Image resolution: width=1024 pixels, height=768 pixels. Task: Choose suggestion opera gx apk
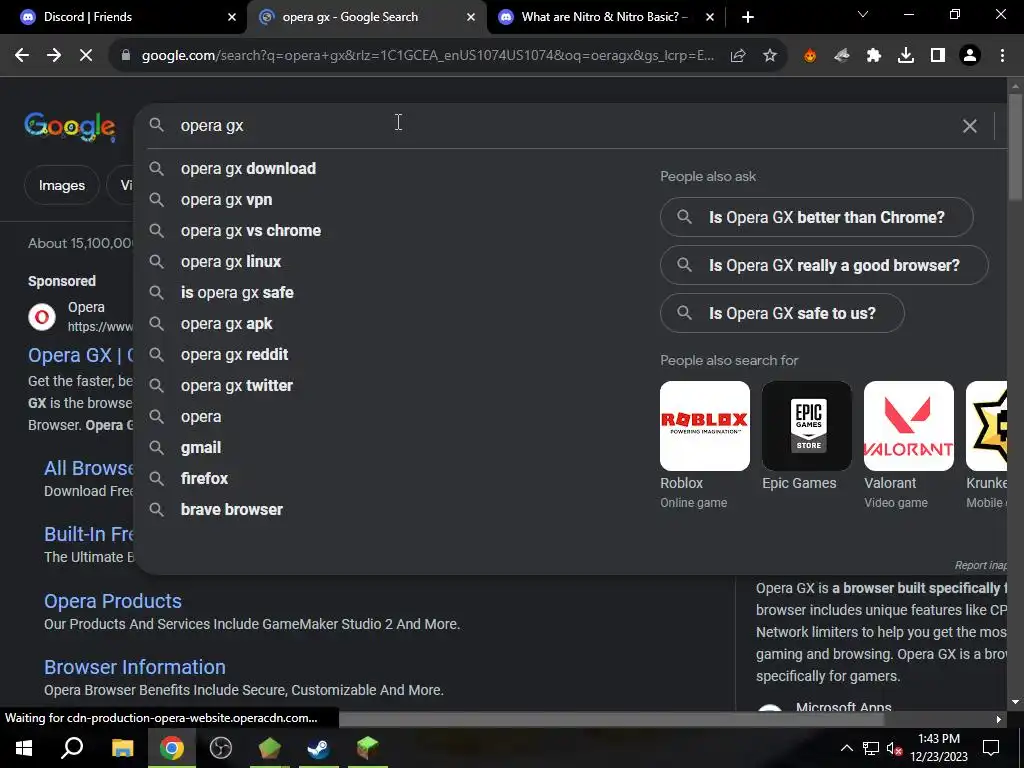tap(226, 324)
